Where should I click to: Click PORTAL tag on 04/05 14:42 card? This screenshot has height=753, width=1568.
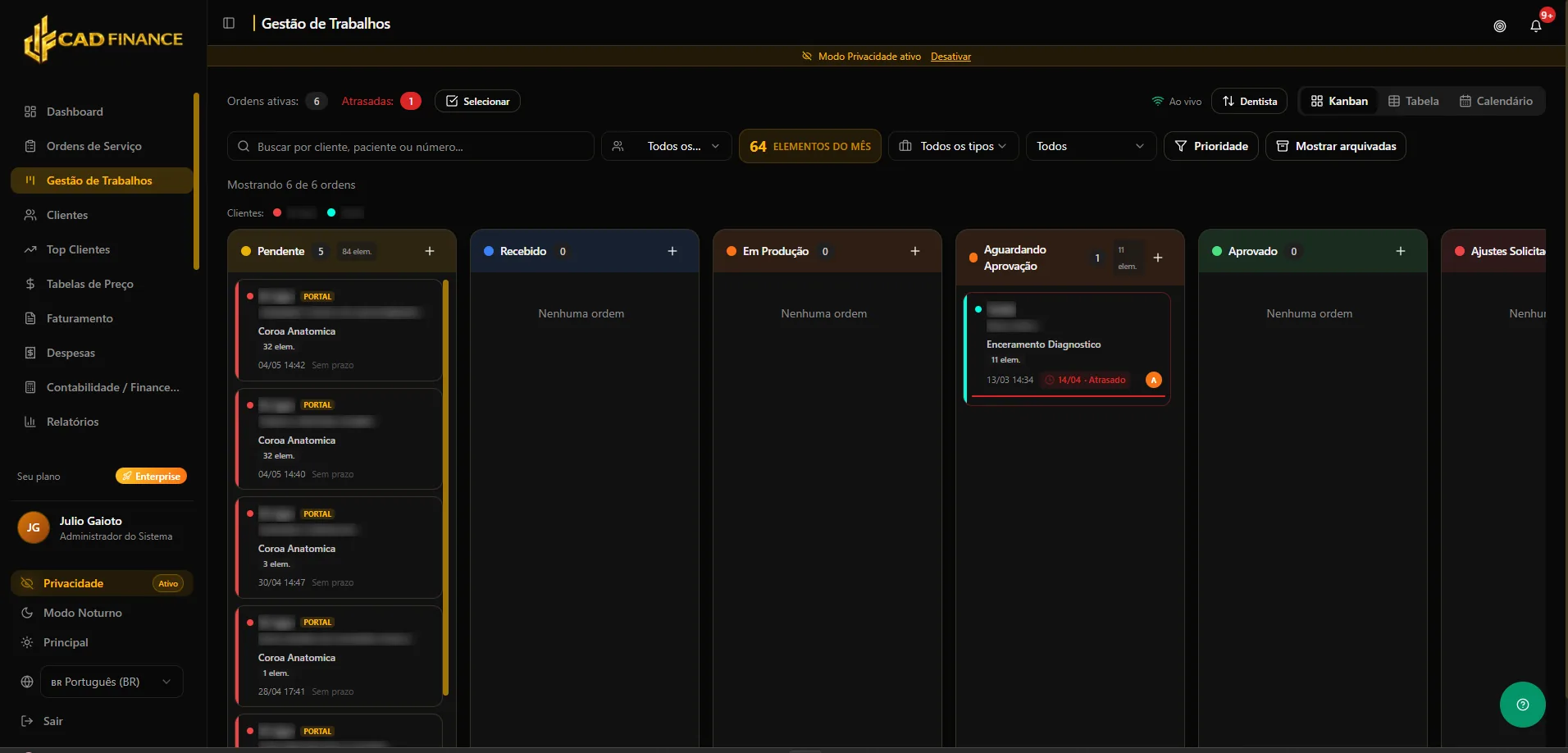tap(317, 297)
